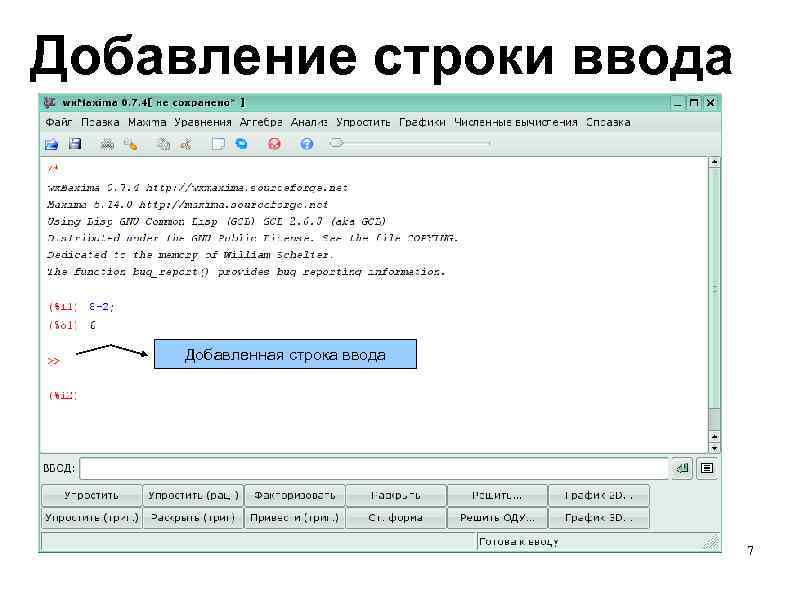Screen dimensions: 794x595
Task: Open help via blue question icon
Action: (x=306, y=144)
